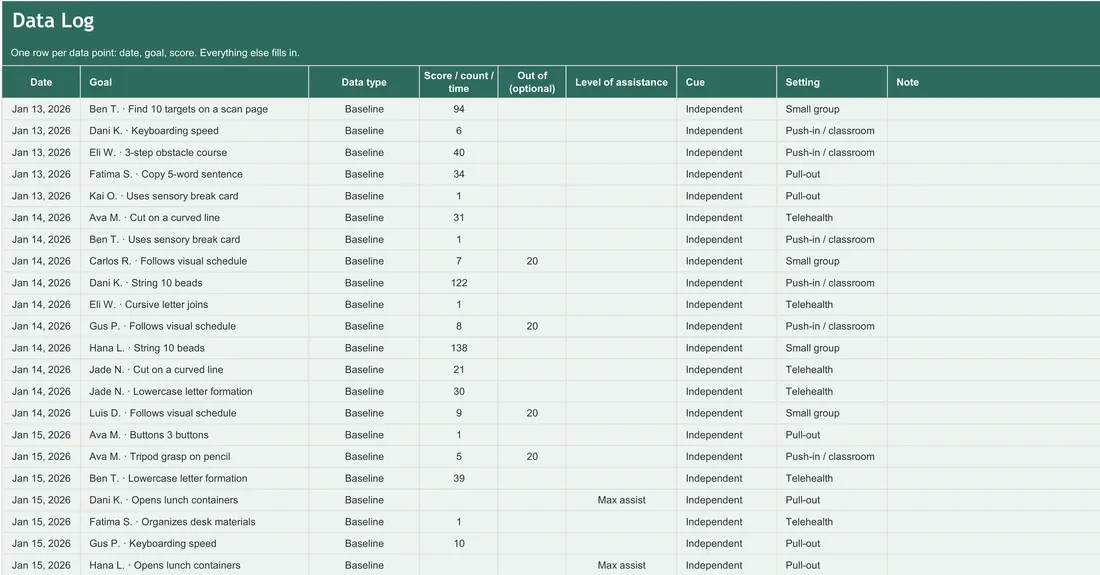Click 'Carlos R. · Follows visual schedule' cell
1100x575 pixels.
pyautogui.click(x=194, y=261)
